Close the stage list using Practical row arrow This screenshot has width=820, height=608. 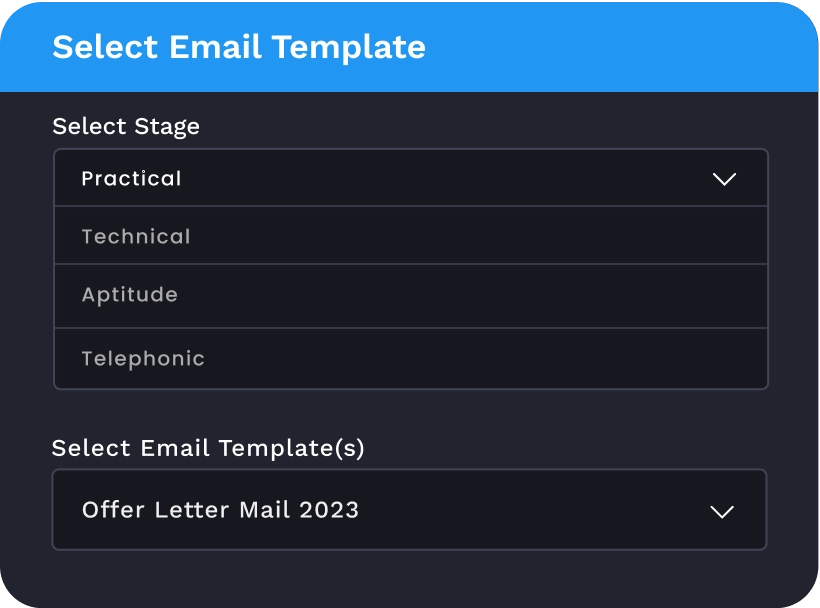click(x=724, y=179)
